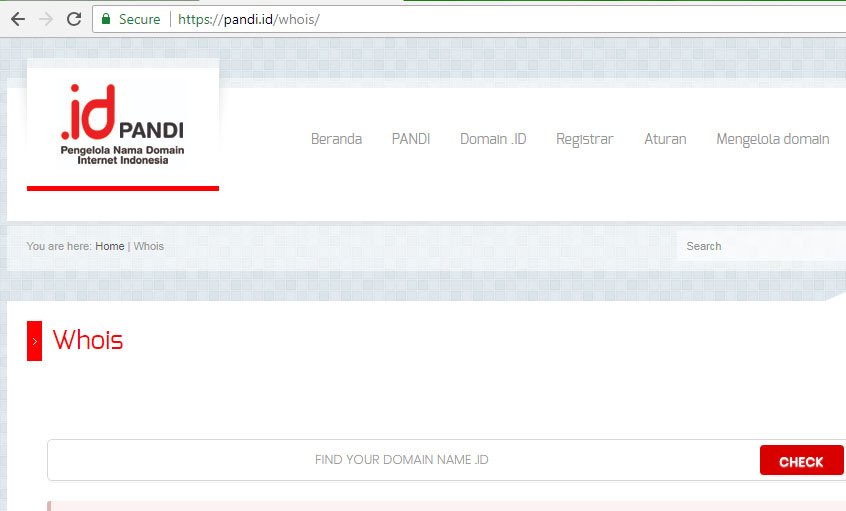This screenshot has width=846, height=511.
Task: Select Domain .ID in the navigation bar
Action: pyautogui.click(x=493, y=139)
